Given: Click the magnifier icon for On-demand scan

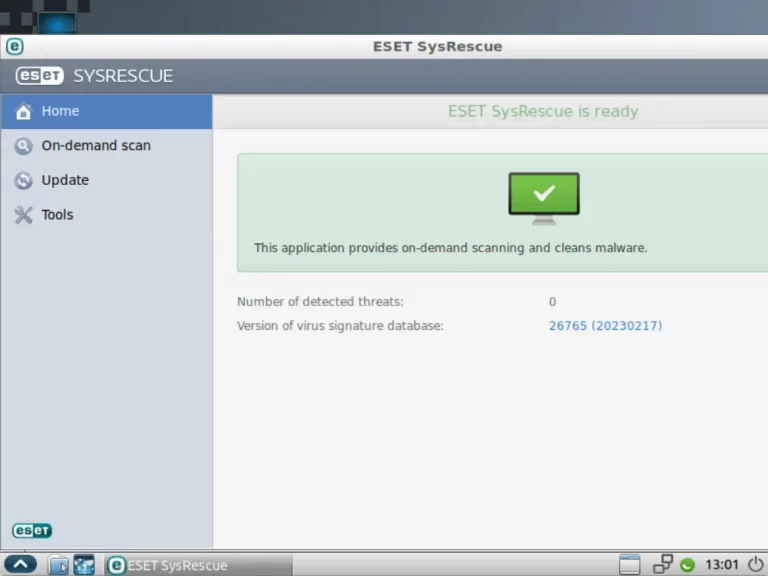Looking at the screenshot, I should (23, 146).
